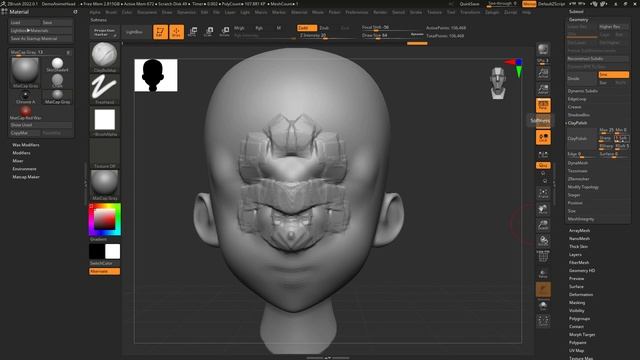Image resolution: width=640 pixels, height=360 pixels.
Task: Expand the Modifiers section in Material
Action: 21,153
